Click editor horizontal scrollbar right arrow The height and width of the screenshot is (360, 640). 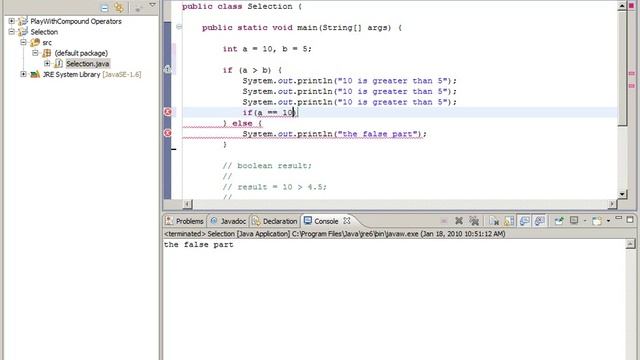[x=612, y=204]
